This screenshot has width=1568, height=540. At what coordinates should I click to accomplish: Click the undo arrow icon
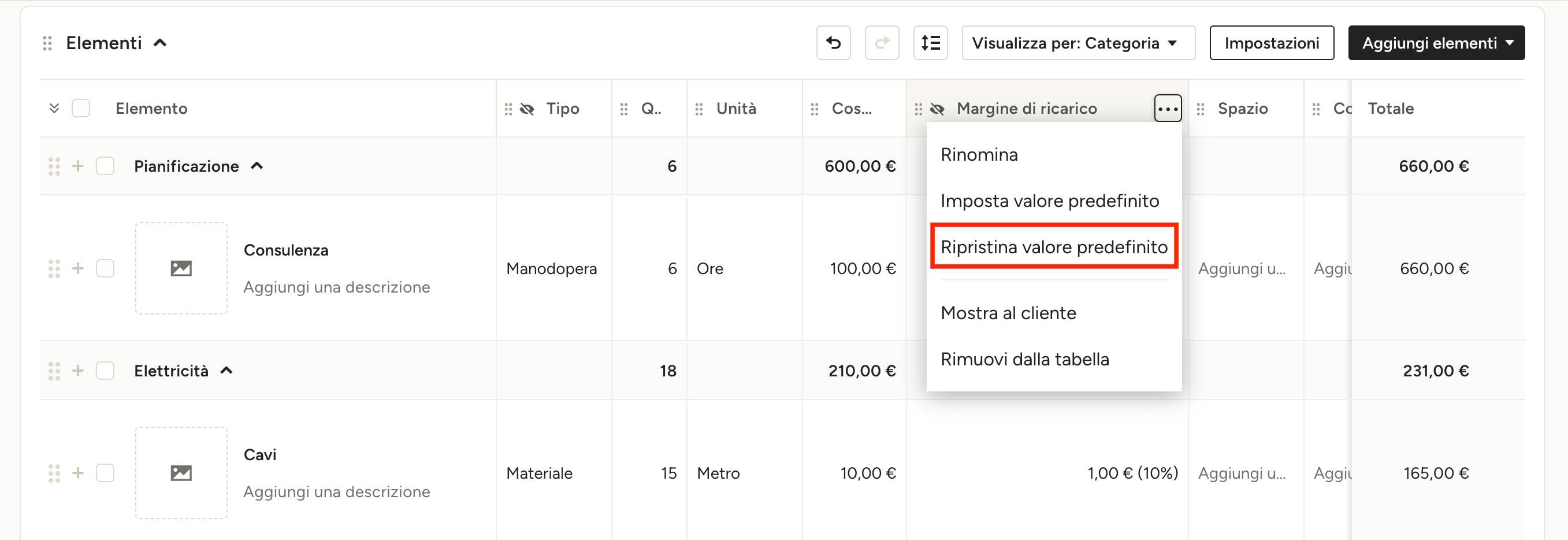[x=833, y=43]
